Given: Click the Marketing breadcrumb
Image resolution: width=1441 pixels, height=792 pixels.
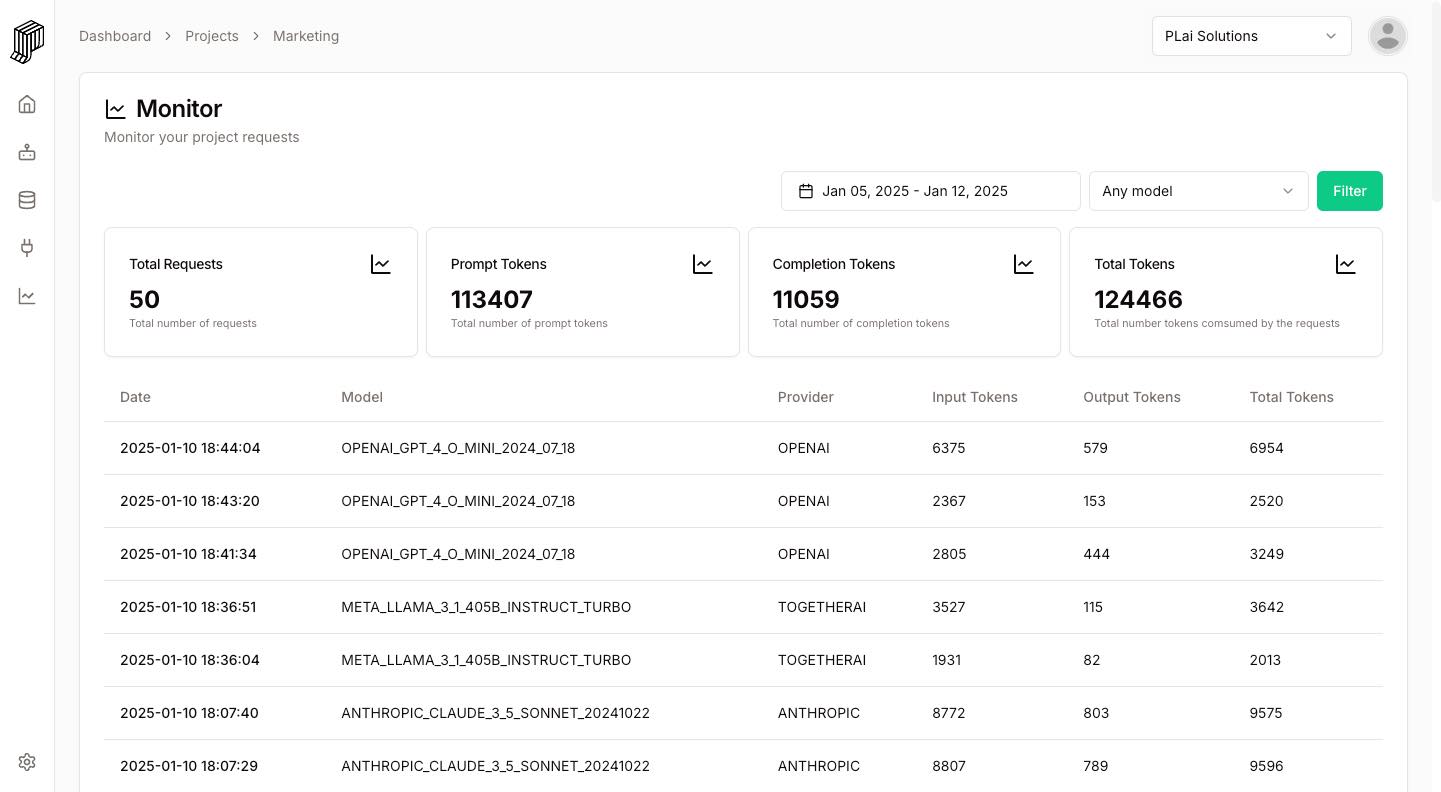Looking at the screenshot, I should click(x=306, y=36).
